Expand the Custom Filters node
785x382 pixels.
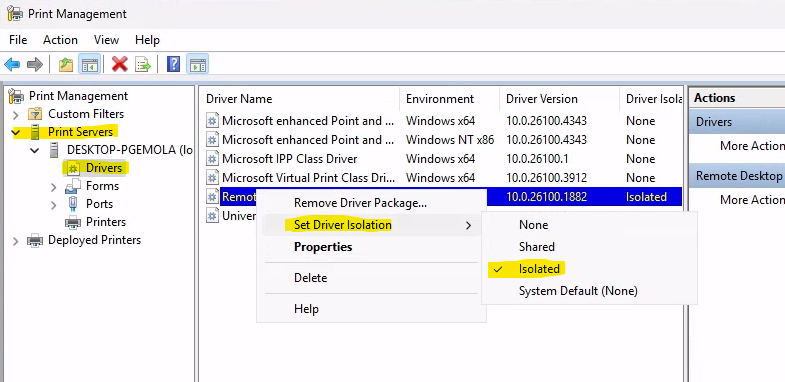pos(16,115)
